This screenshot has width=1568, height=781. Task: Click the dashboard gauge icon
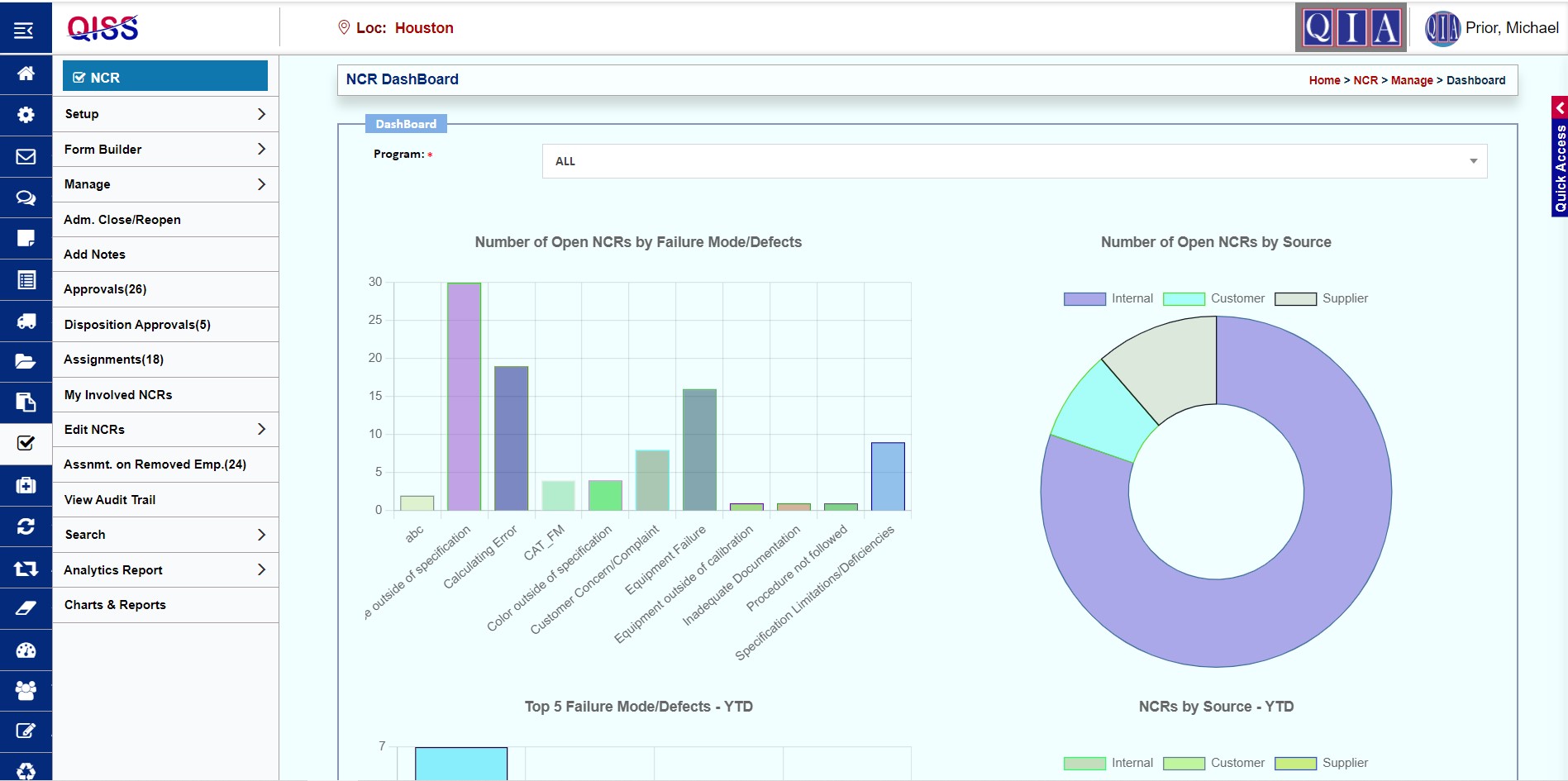(x=25, y=650)
